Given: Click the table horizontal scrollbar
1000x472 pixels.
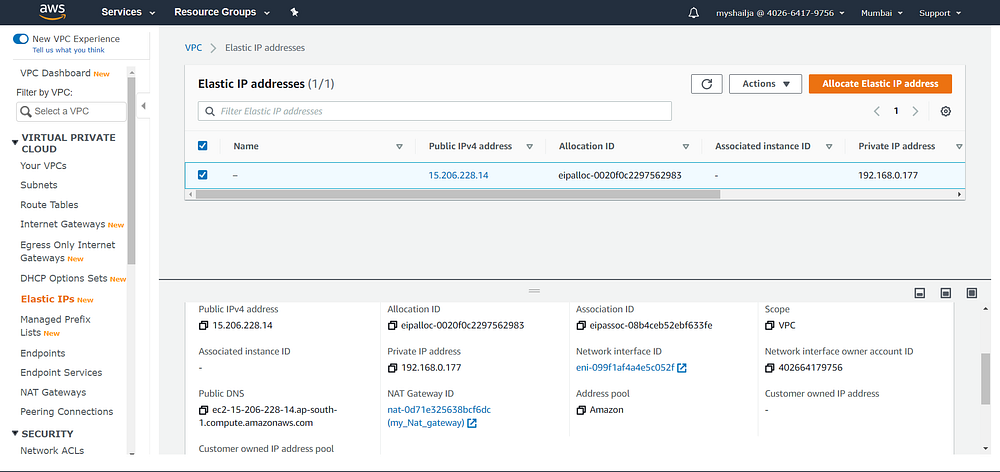Looking at the screenshot, I should coord(458,194).
